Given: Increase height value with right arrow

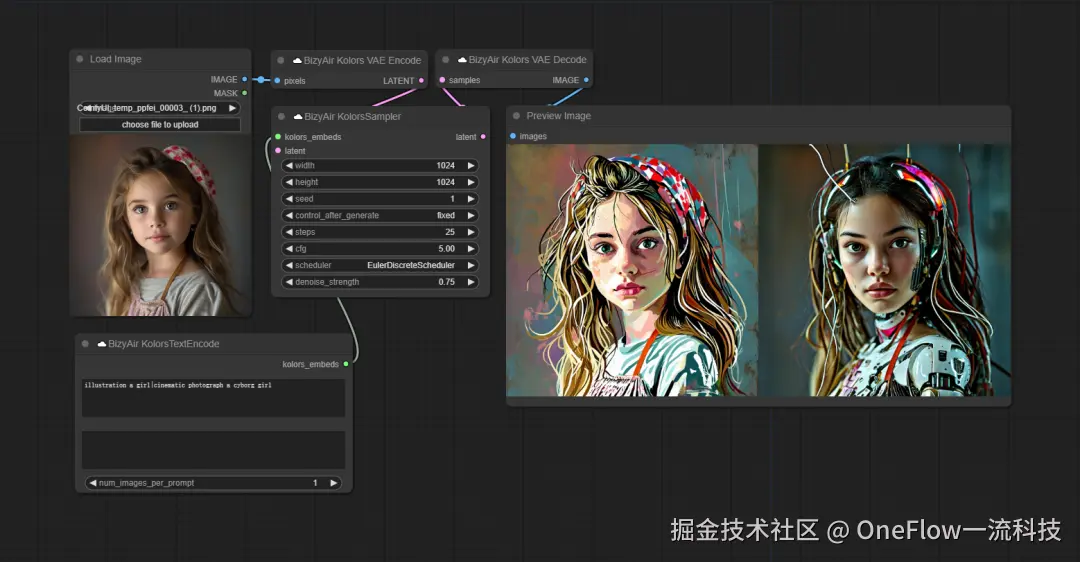Looking at the screenshot, I should point(471,182).
